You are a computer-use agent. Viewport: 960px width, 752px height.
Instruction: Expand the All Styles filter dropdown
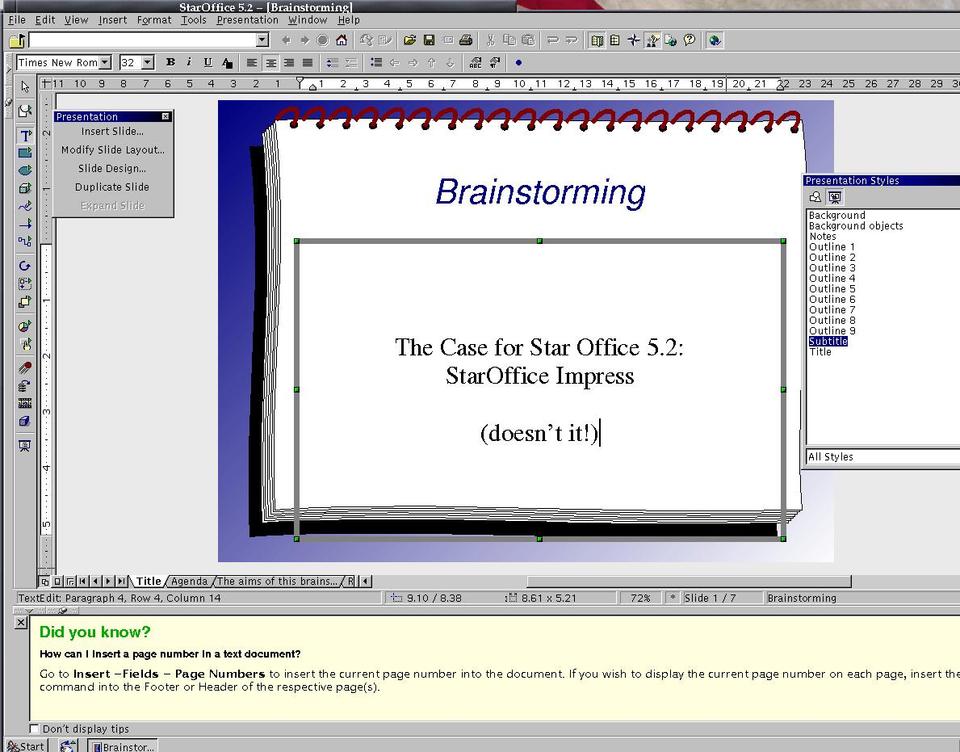click(880, 457)
